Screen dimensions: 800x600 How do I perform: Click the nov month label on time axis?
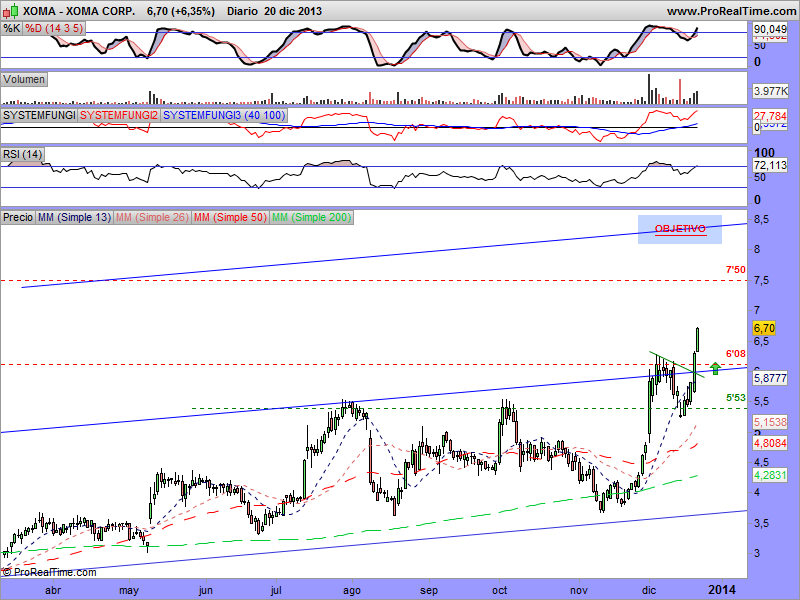point(579,590)
